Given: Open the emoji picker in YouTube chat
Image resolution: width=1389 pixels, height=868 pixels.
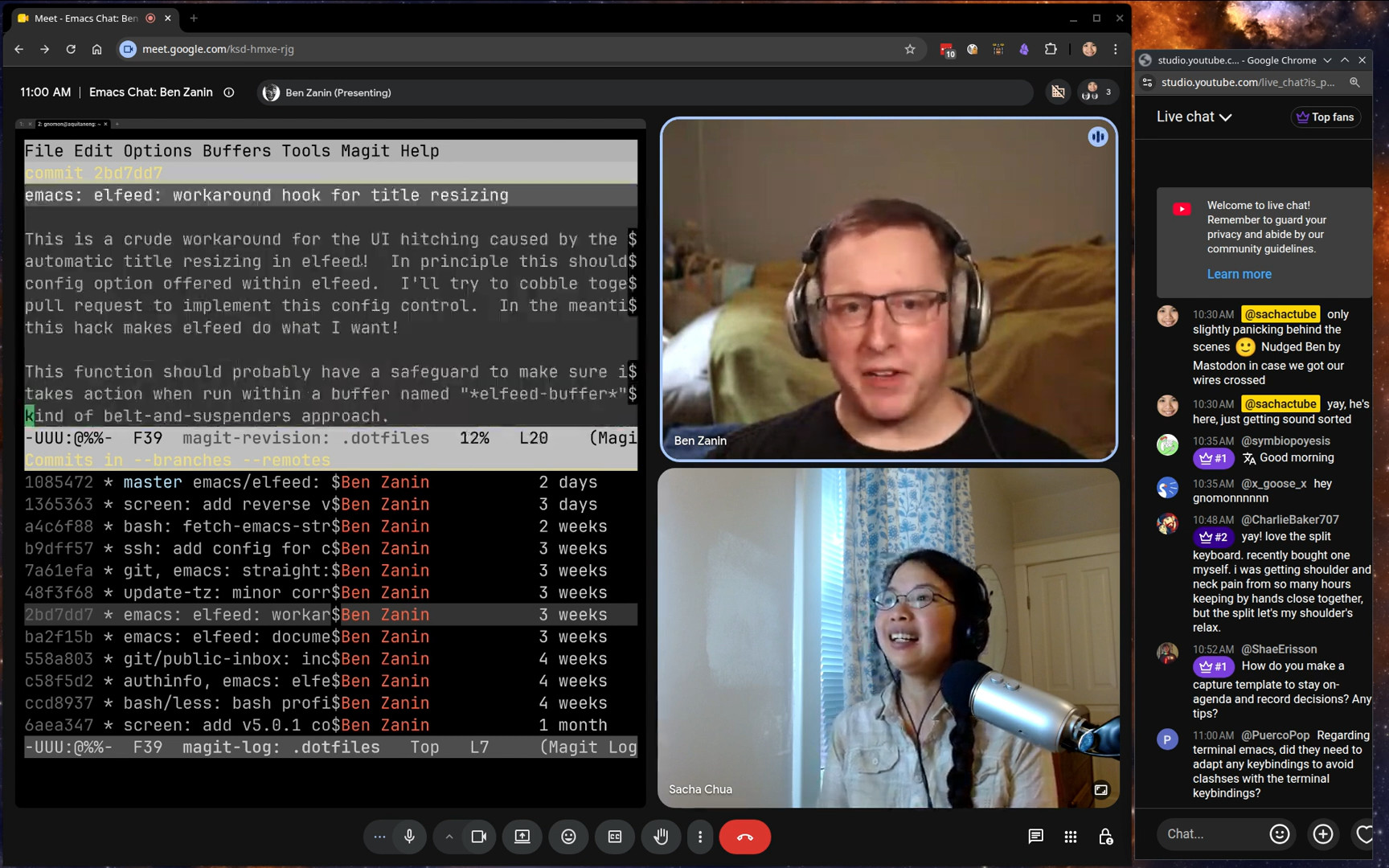Looking at the screenshot, I should pos(1280,834).
